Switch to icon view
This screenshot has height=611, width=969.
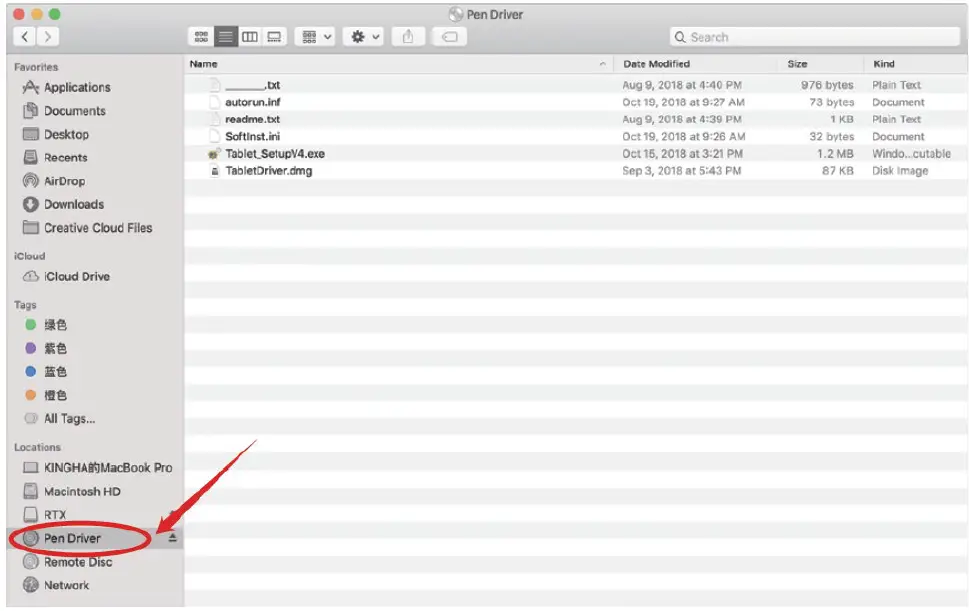(x=201, y=37)
